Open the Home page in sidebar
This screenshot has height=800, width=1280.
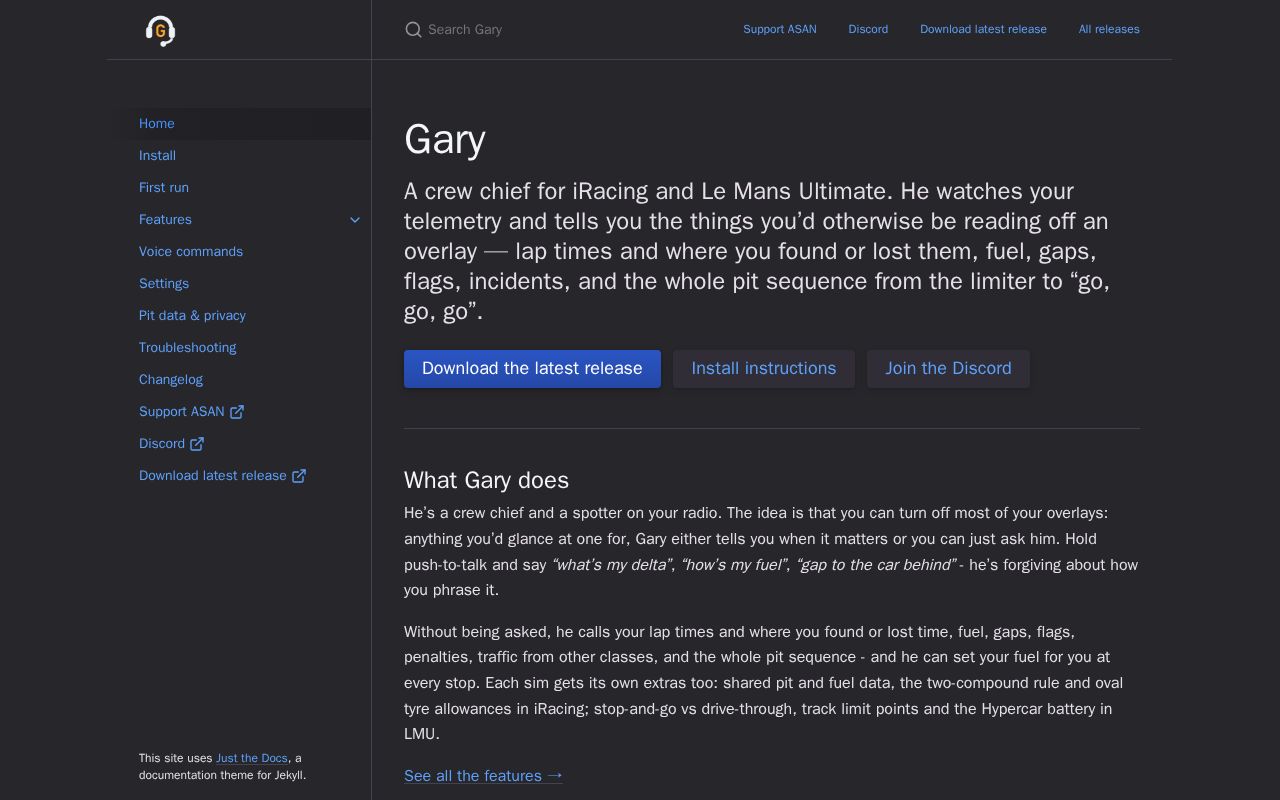(239, 124)
